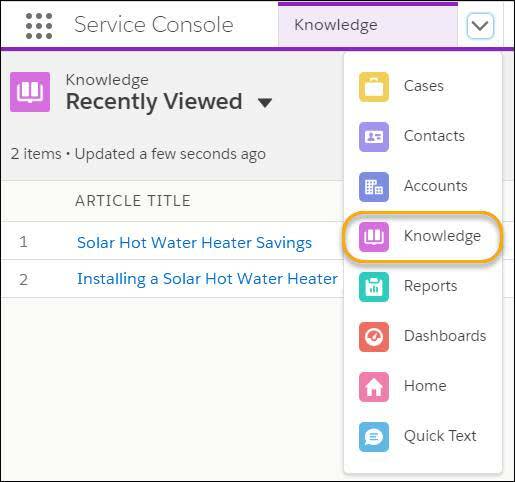Image resolution: width=515 pixels, height=482 pixels.
Task: Open the Solar Hot Water Heater Savings article
Action: 194,243
